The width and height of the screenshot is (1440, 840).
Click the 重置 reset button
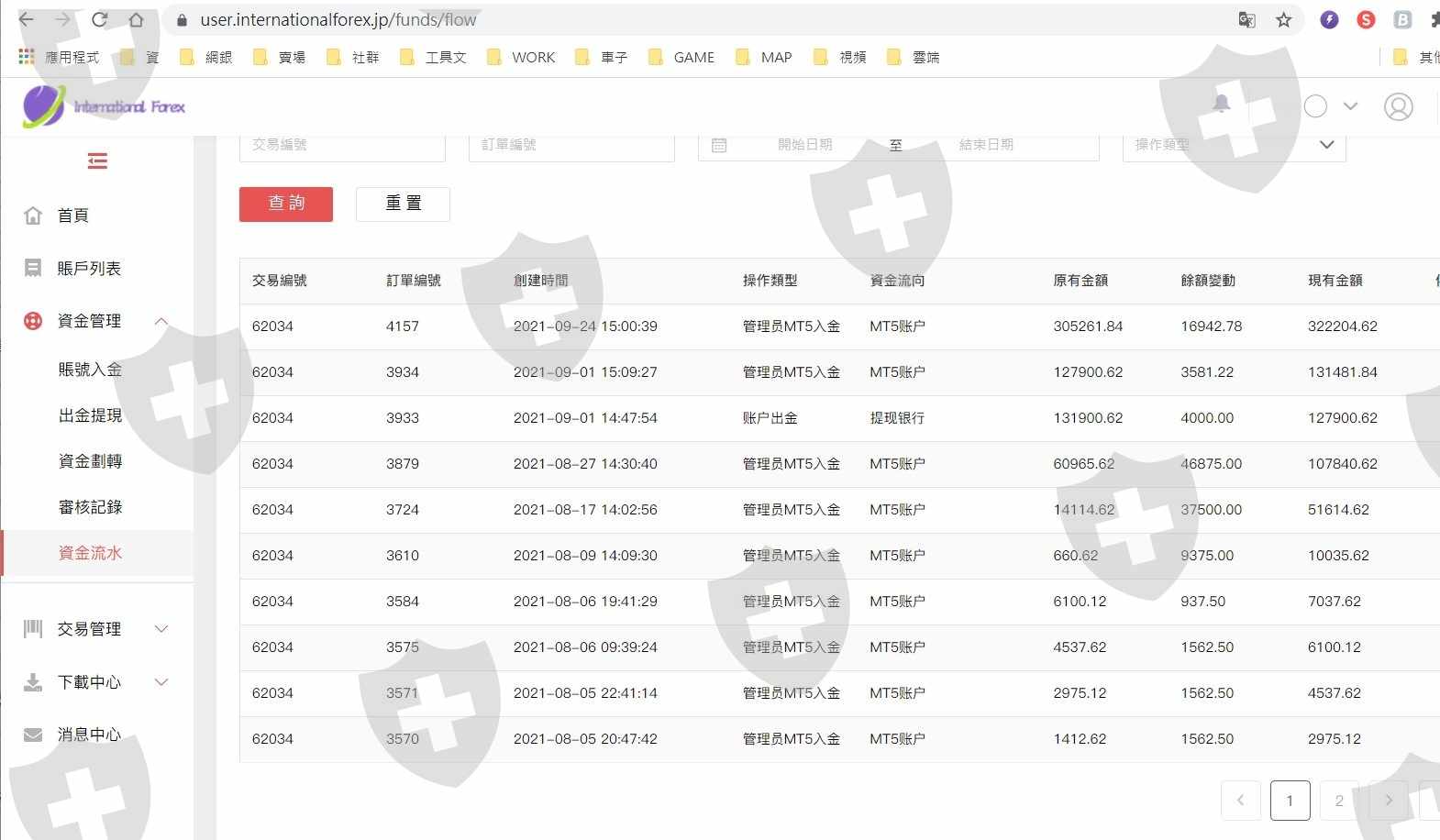[x=403, y=204]
